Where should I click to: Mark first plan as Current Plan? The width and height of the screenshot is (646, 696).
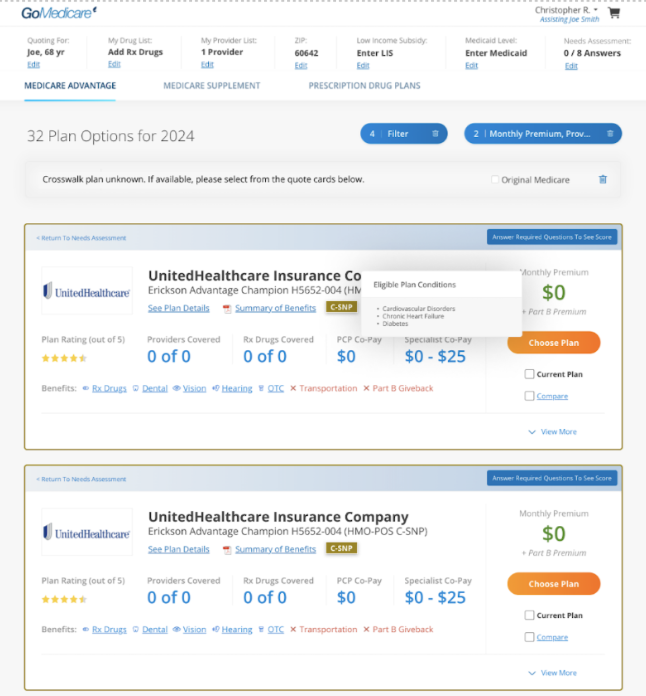coord(529,374)
